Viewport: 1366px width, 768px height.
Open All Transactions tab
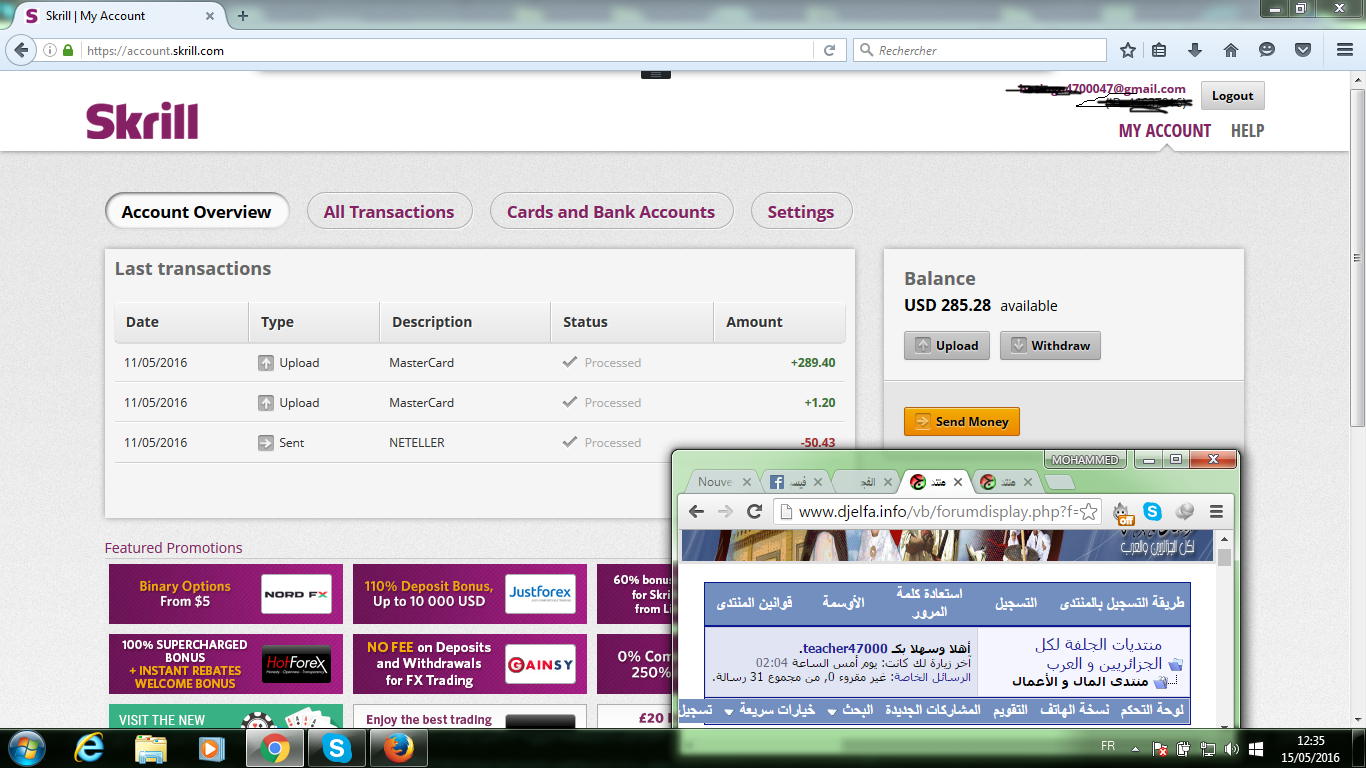(389, 211)
